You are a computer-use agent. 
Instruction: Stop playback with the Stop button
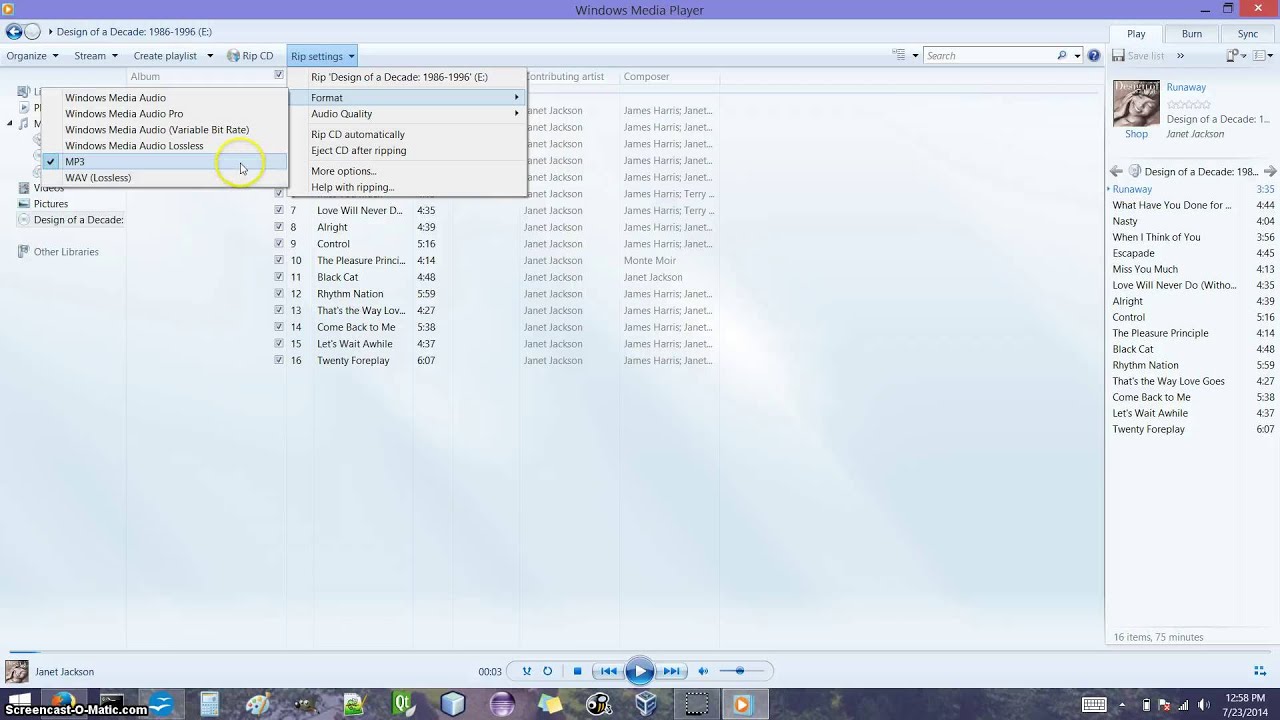(577, 671)
